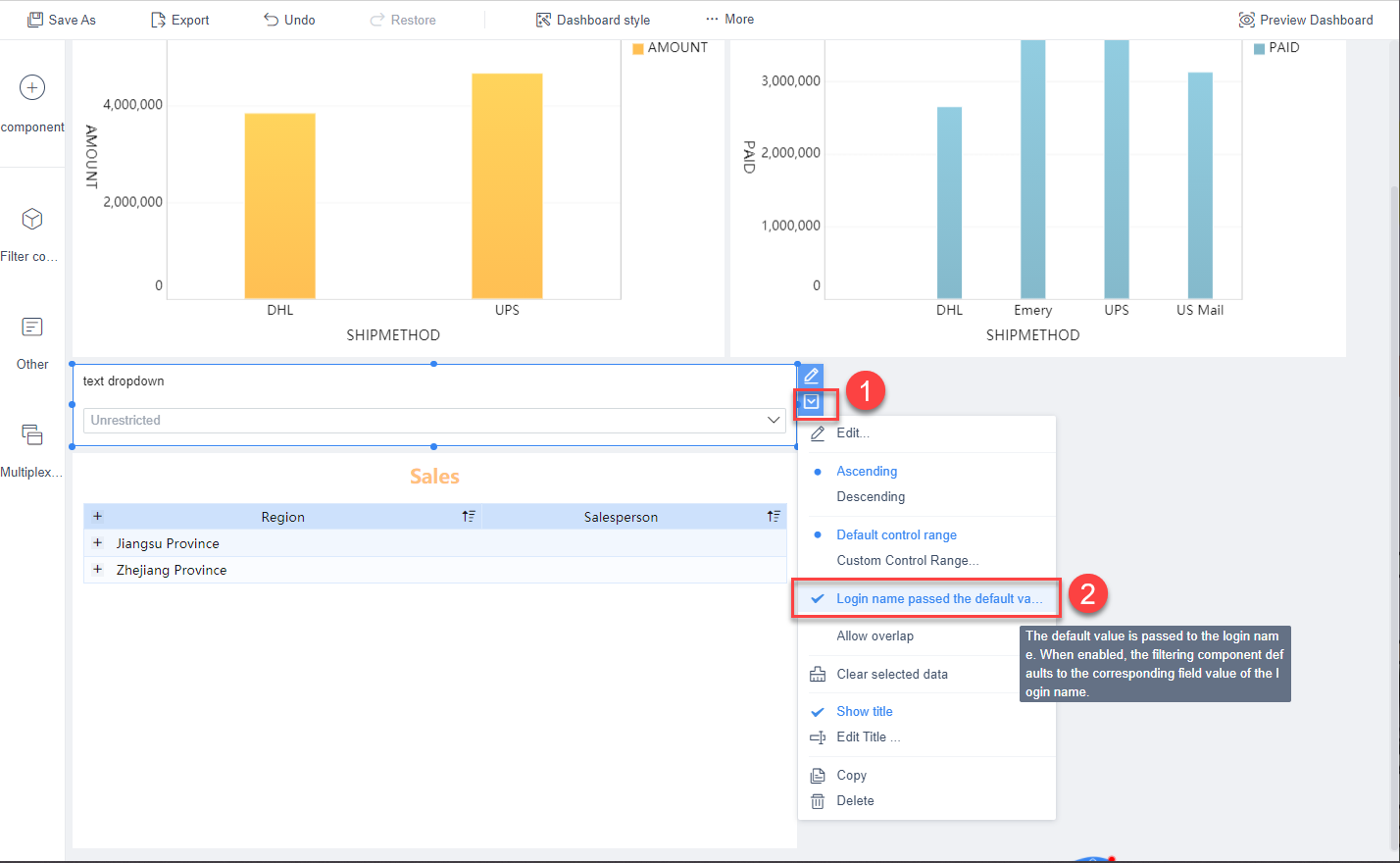Expand the Zhejiang Province row

coord(97,569)
